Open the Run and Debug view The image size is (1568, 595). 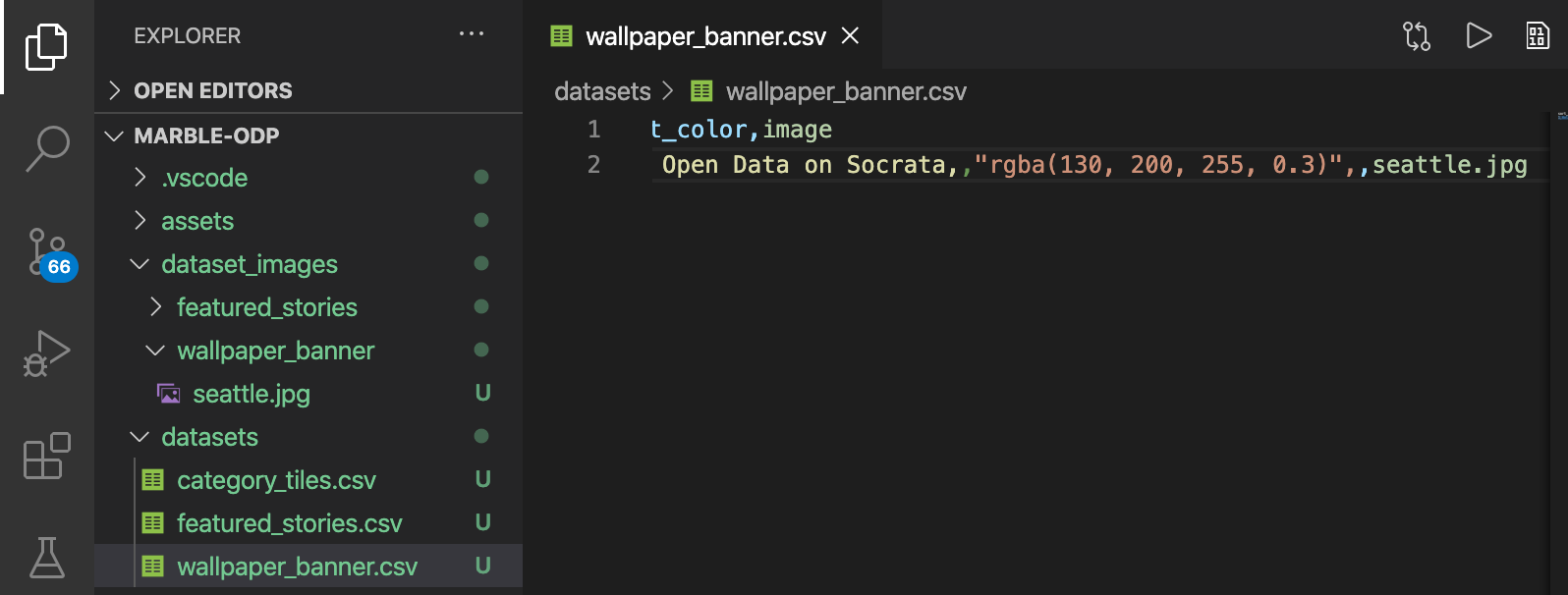pyautogui.click(x=46, y=353)
